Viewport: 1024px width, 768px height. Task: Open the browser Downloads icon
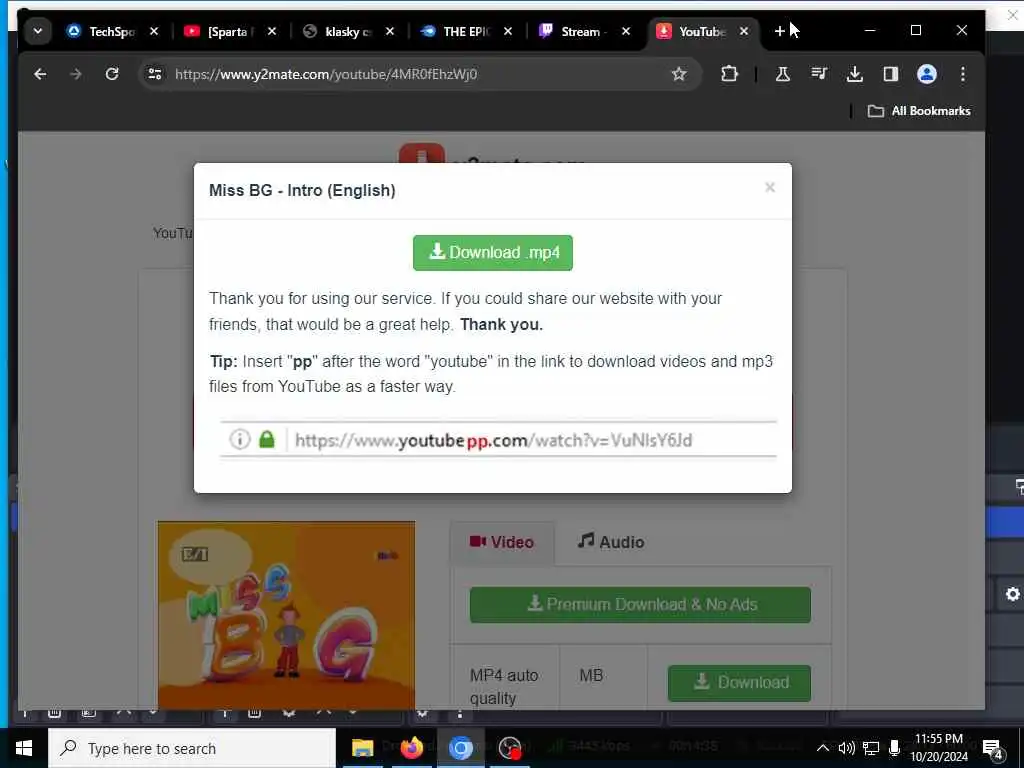(x=855, y=74)
